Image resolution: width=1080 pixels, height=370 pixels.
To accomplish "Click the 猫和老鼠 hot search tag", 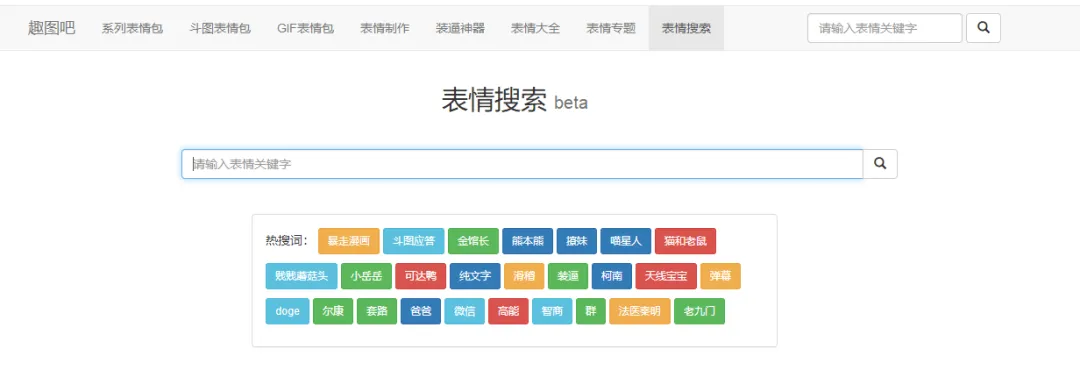I will coord(685,241).
